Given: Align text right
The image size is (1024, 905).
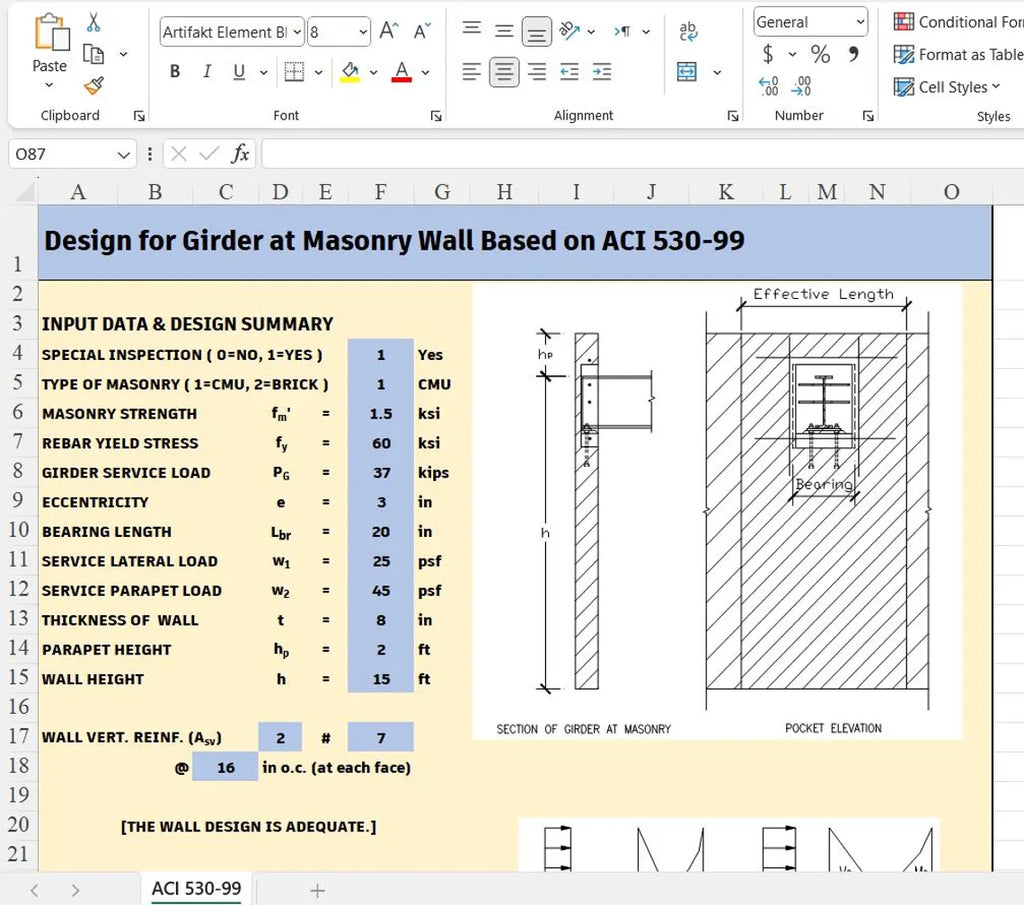Looking at the screenshot, I should pyautogui.click(x=537, y=71).
